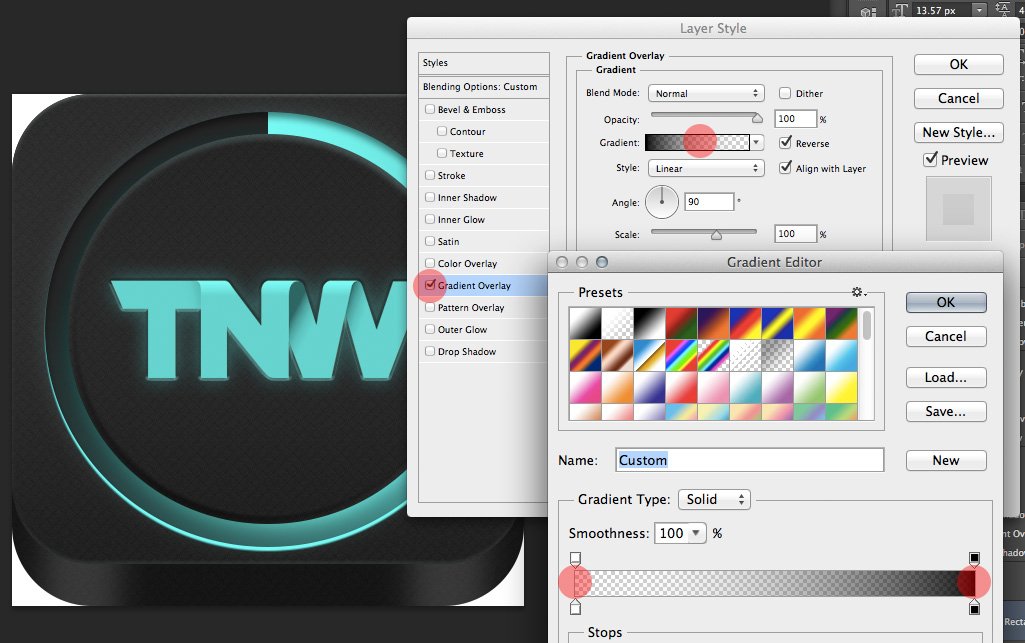The height and width of the screenshot is (643, 1025).
Task: Choose the foreground-to-transparent checkered preset
Action: point(617,323)
